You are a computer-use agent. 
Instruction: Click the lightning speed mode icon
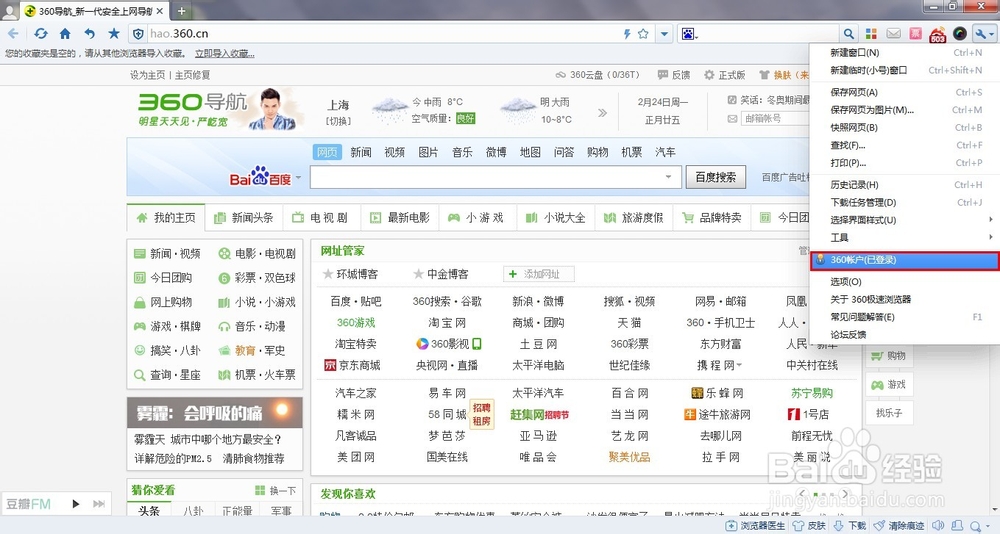click(627, 34)
